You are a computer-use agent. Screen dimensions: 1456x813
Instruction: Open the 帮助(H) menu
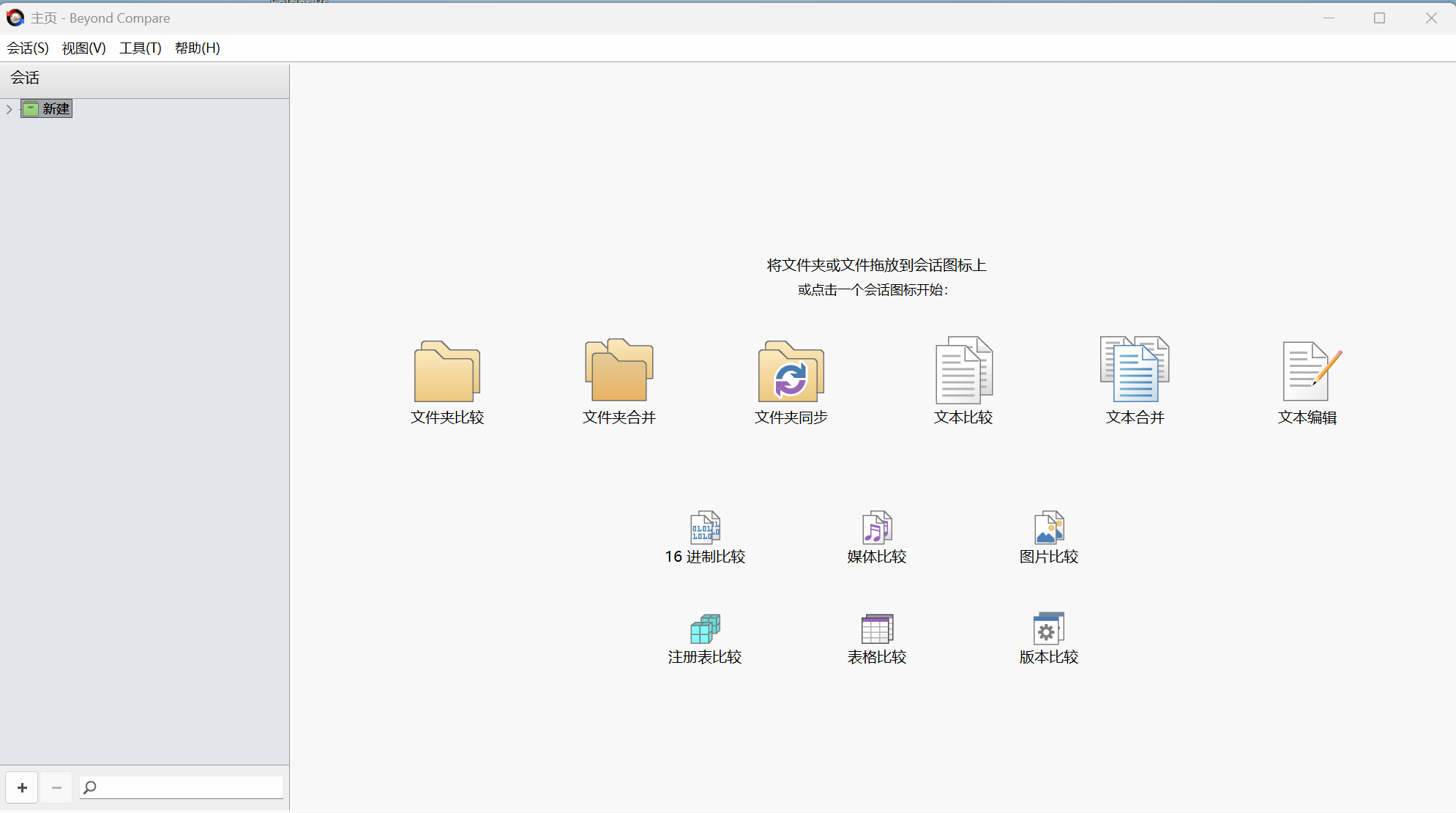click(197, 48)
